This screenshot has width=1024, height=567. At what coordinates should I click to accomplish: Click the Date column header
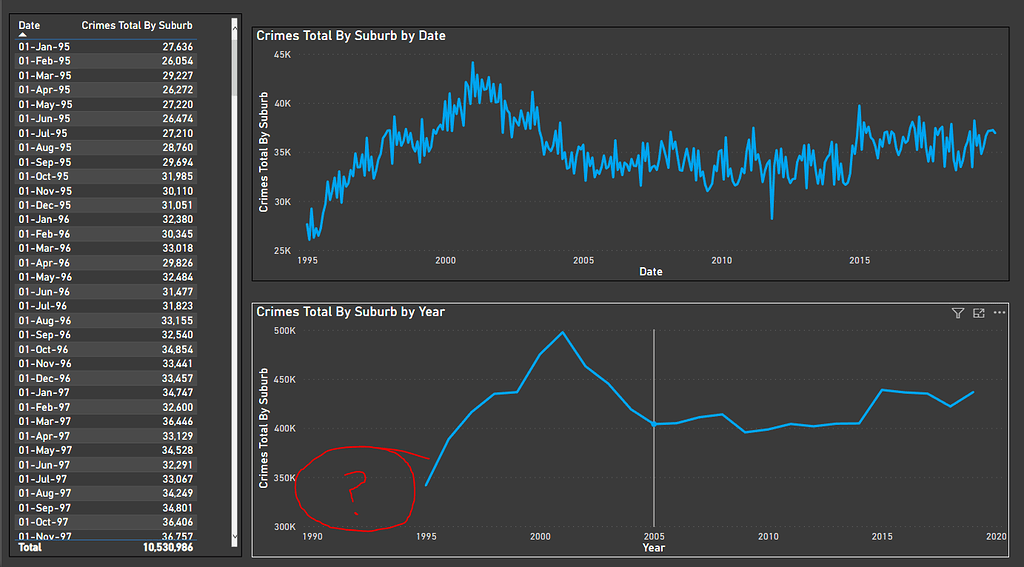coord(30,25)
